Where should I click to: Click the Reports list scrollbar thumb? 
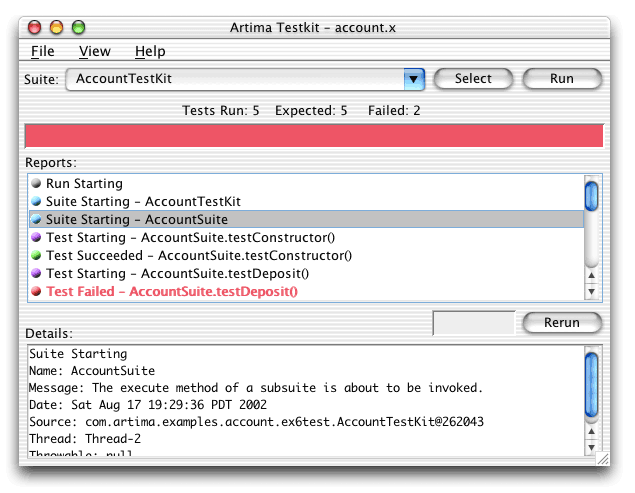[x=592, y=196]
